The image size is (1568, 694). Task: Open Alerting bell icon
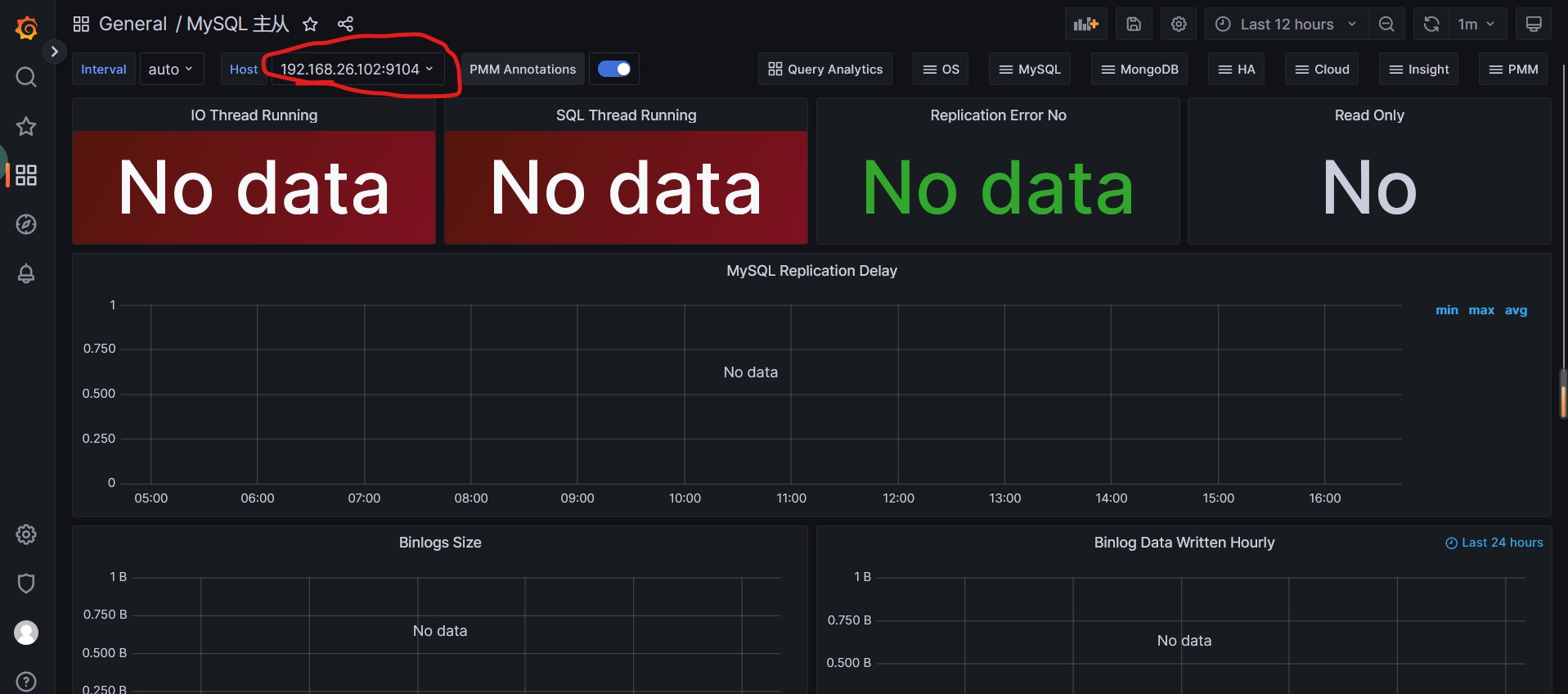pos(26,273)
